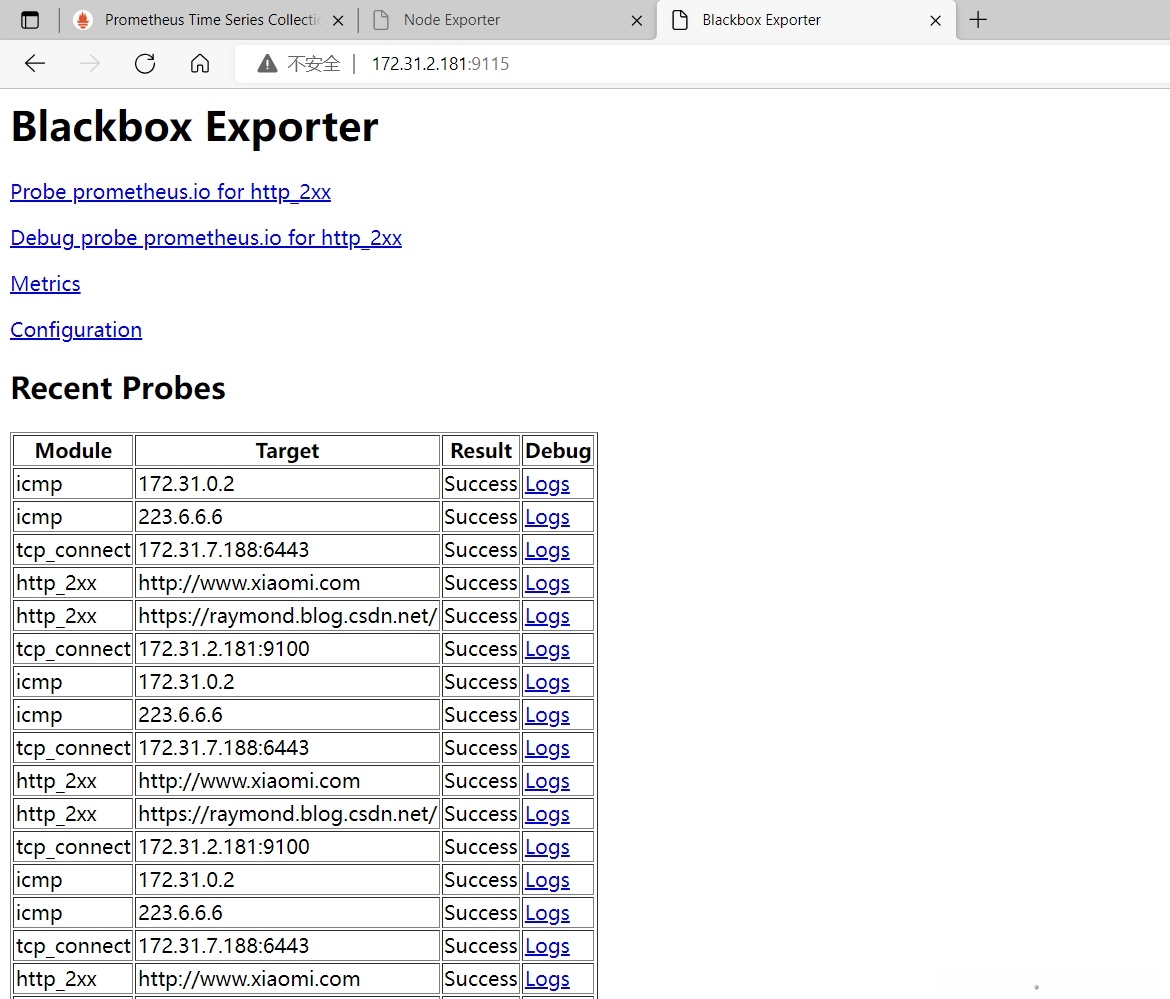
Task: Open Debug probe prometheus.io for http_2xx link
Action: coord(206,238)
